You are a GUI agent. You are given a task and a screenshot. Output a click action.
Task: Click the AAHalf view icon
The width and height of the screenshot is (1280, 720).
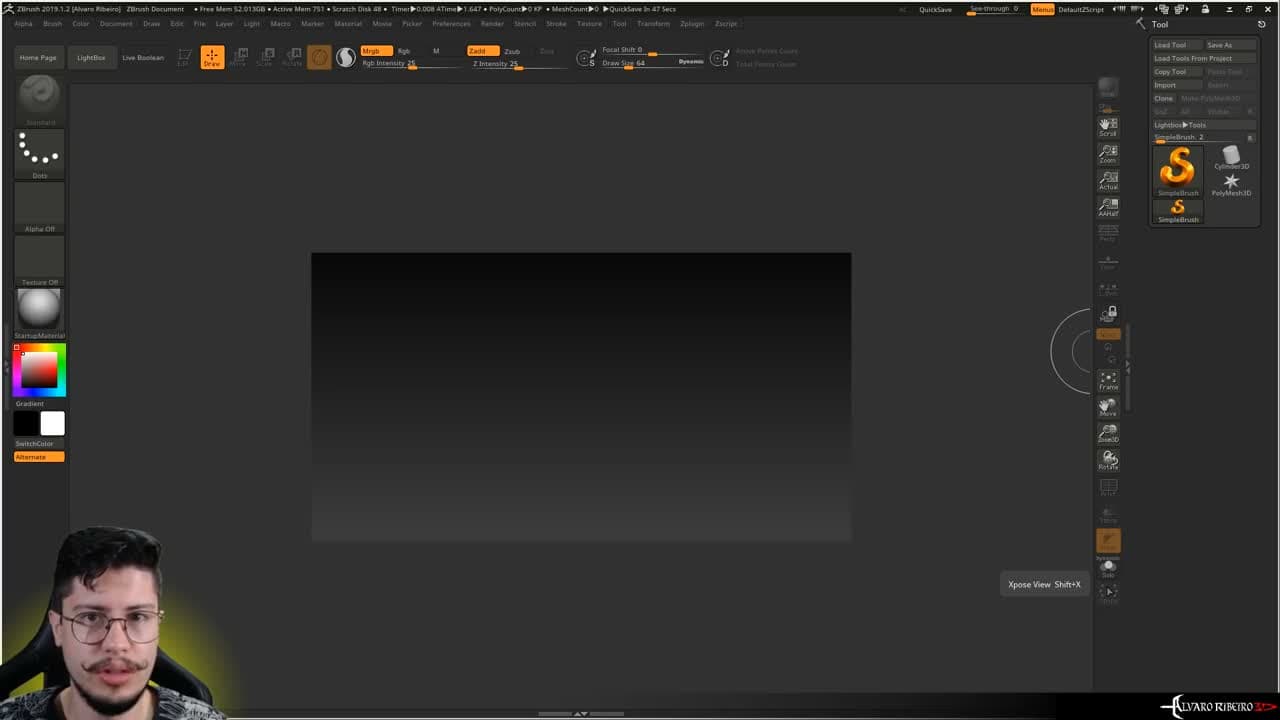click(x=1108, y=207)
